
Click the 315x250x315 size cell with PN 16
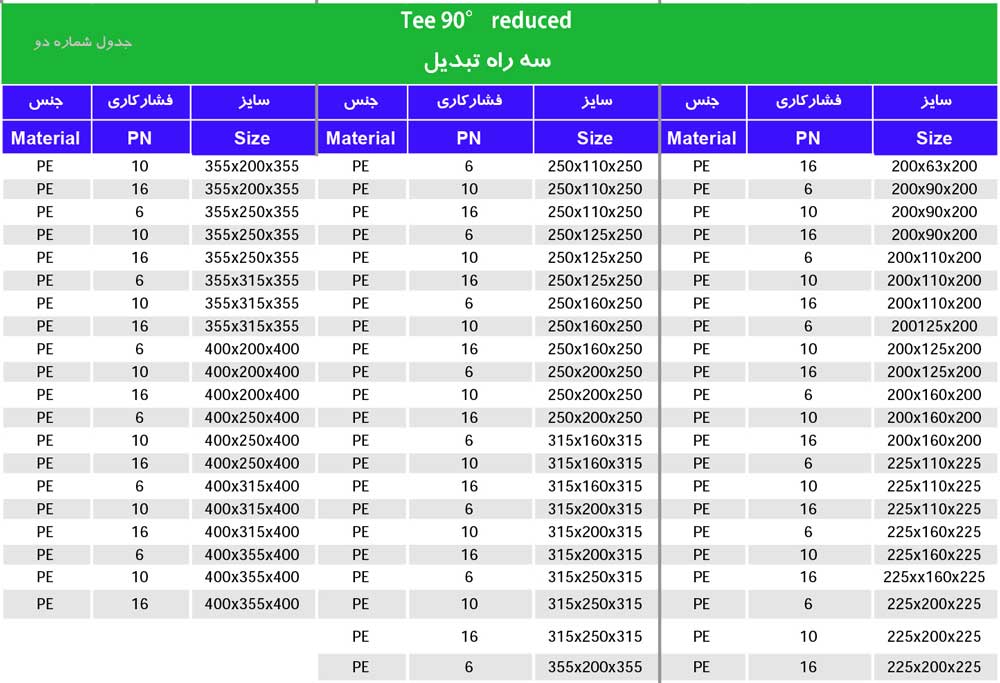594,636
